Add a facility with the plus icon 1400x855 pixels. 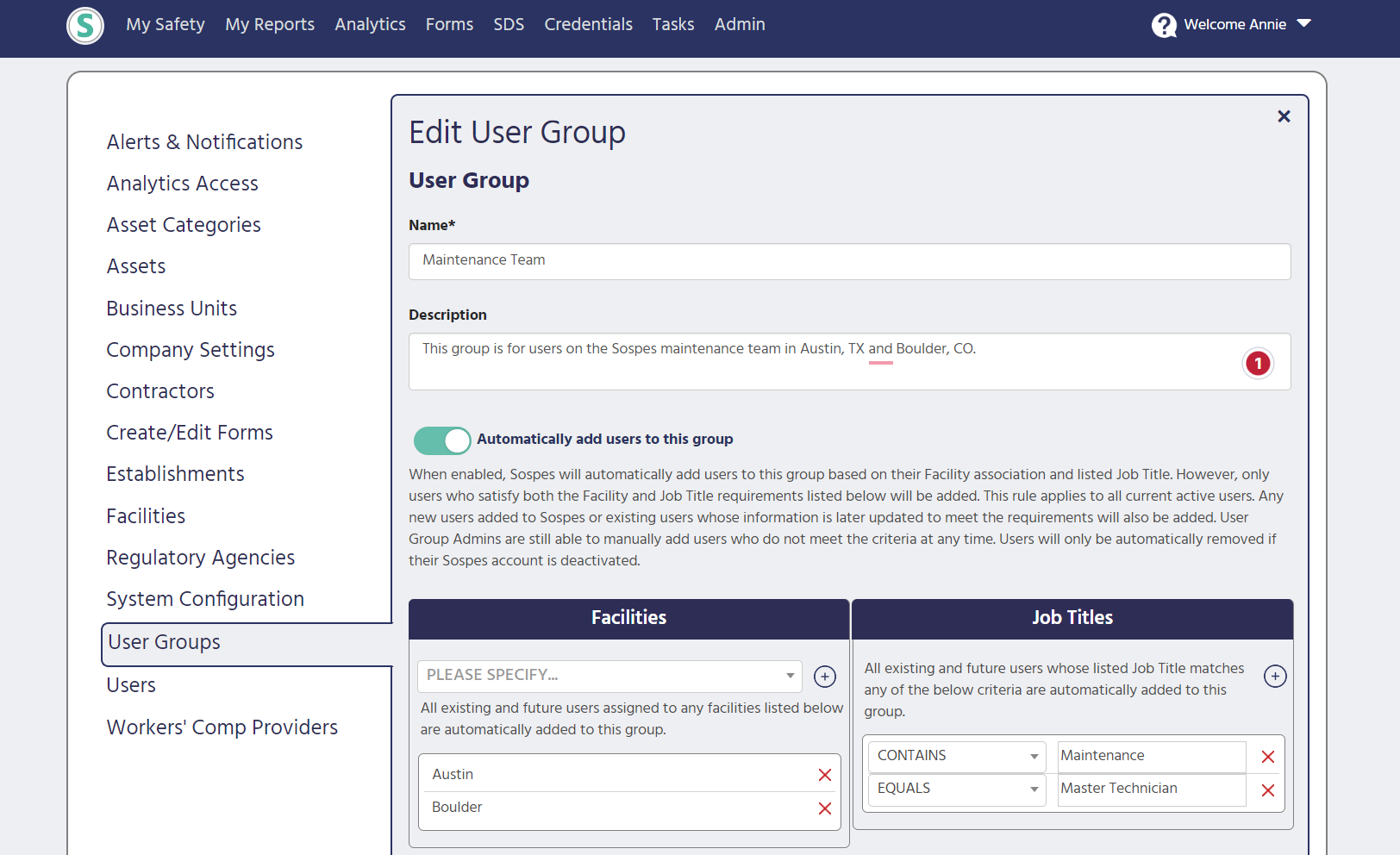(825, 677)
